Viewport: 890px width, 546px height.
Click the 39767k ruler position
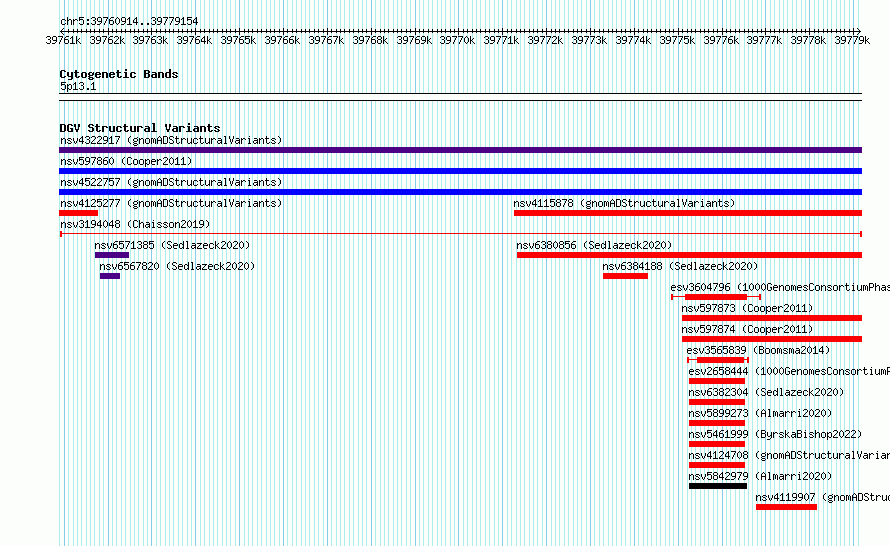tap(326, 40)
